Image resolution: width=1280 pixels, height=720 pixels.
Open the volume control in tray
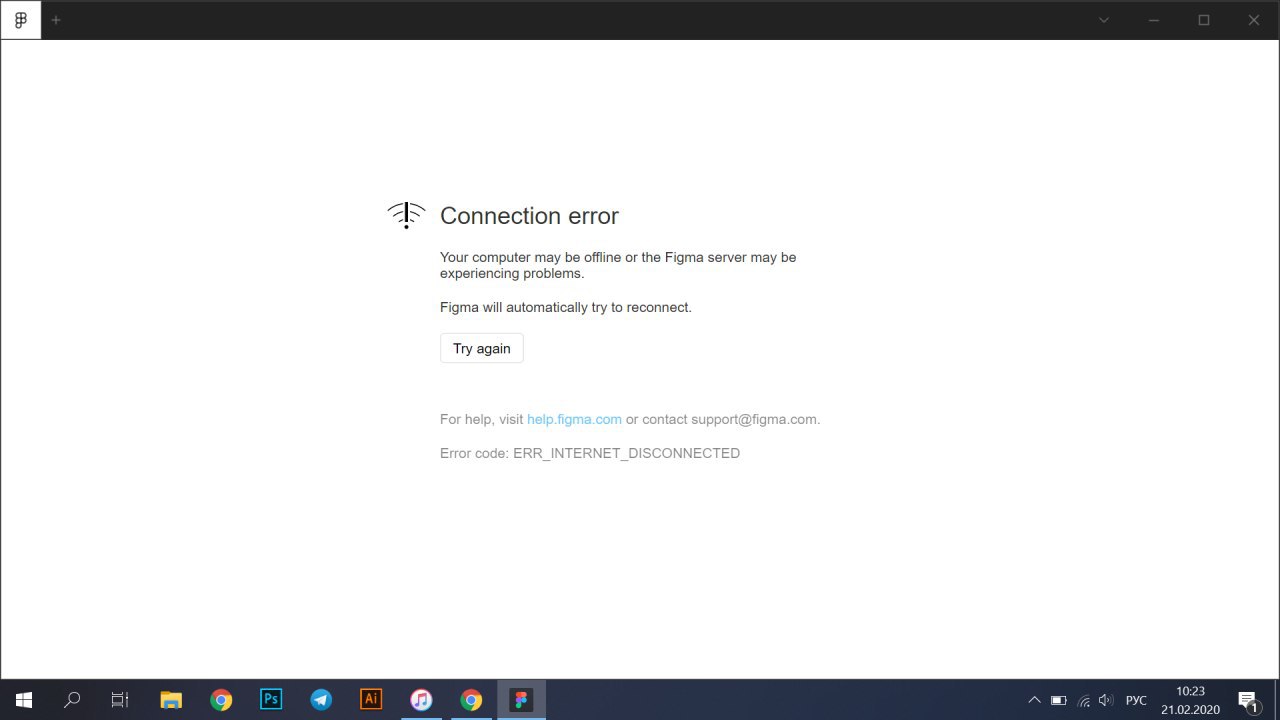1106,701
